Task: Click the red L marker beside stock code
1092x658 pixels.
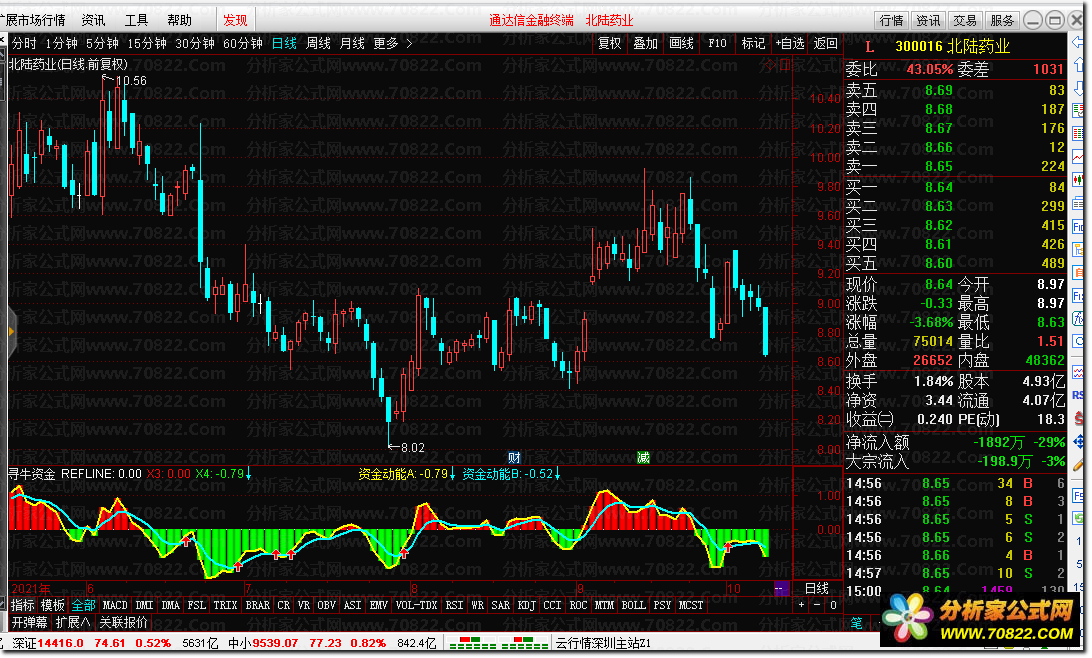Action: pos(869,47)
